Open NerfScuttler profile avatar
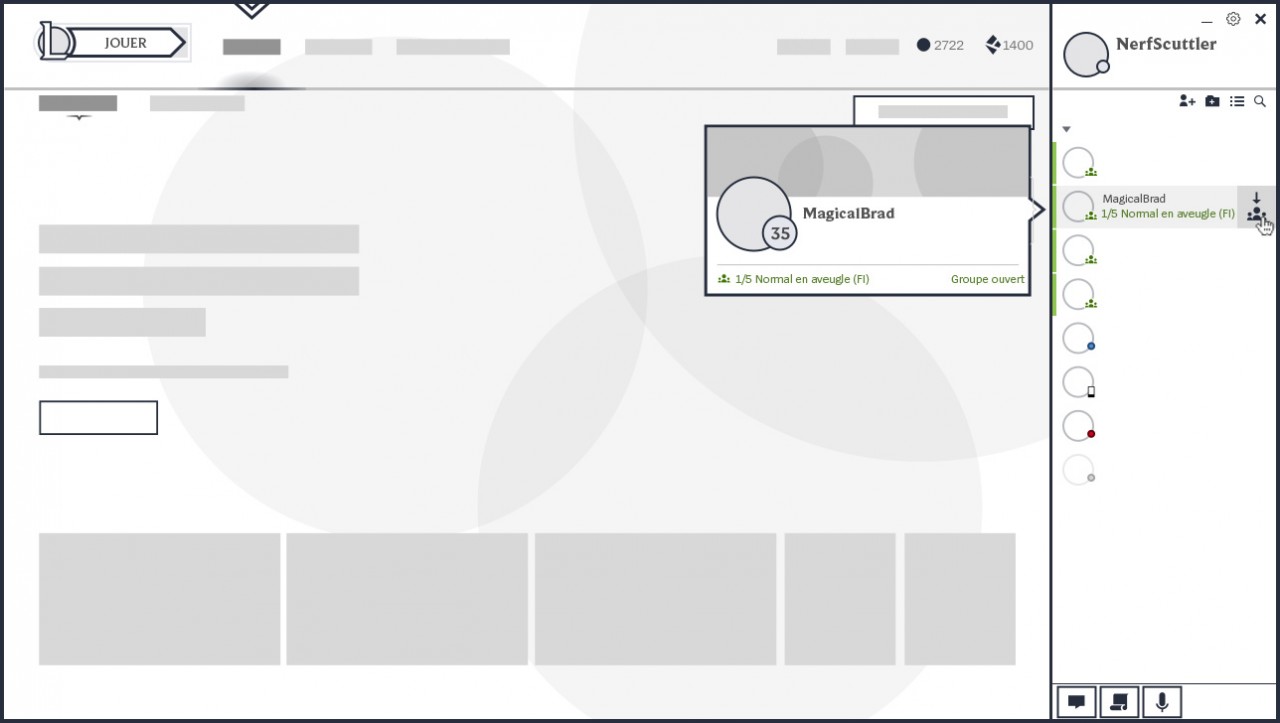This screenshot has width=1280, height=723. pos(1085,54)
